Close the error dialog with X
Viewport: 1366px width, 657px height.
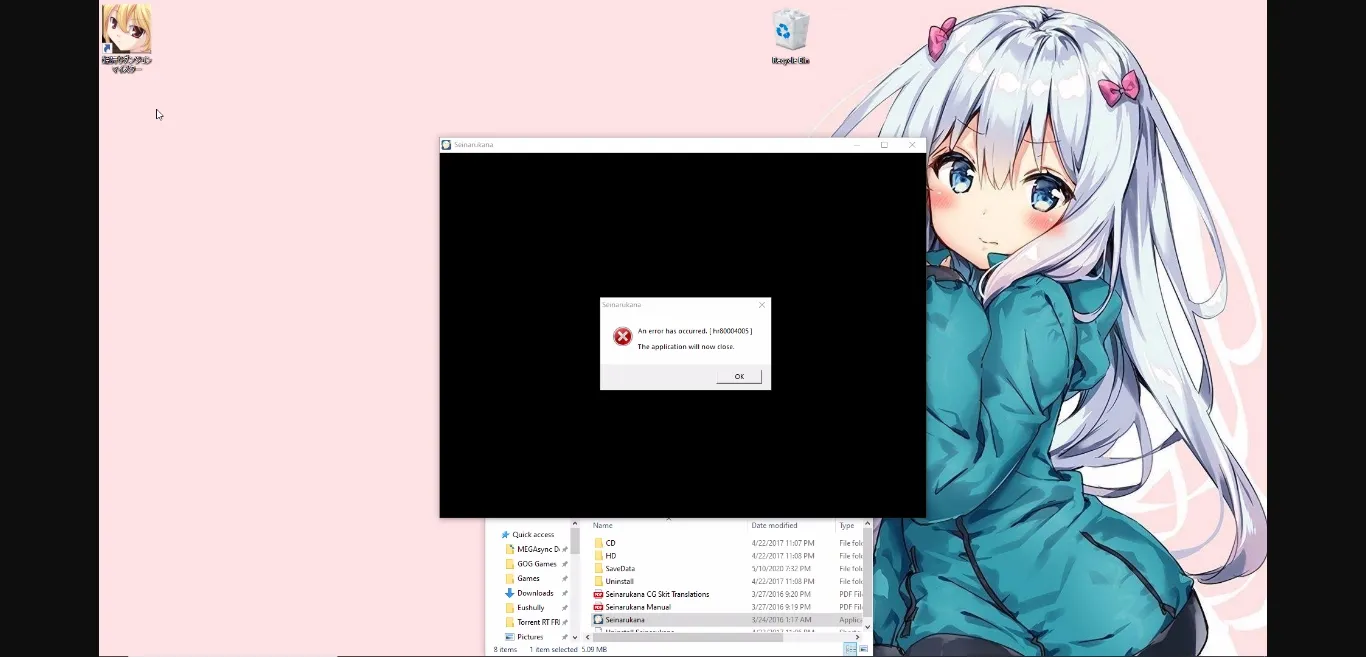[762, 305]
